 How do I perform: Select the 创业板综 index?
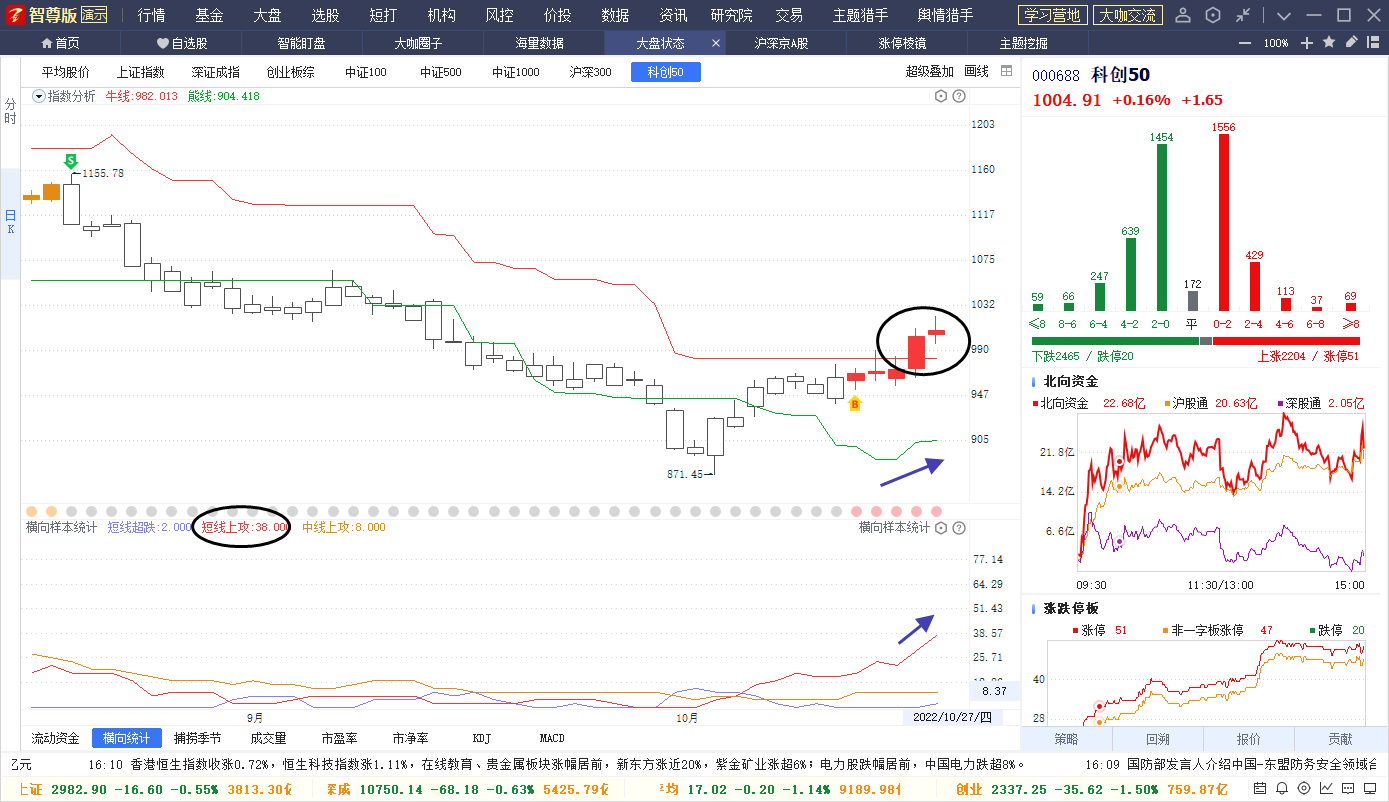pos(291,72)
